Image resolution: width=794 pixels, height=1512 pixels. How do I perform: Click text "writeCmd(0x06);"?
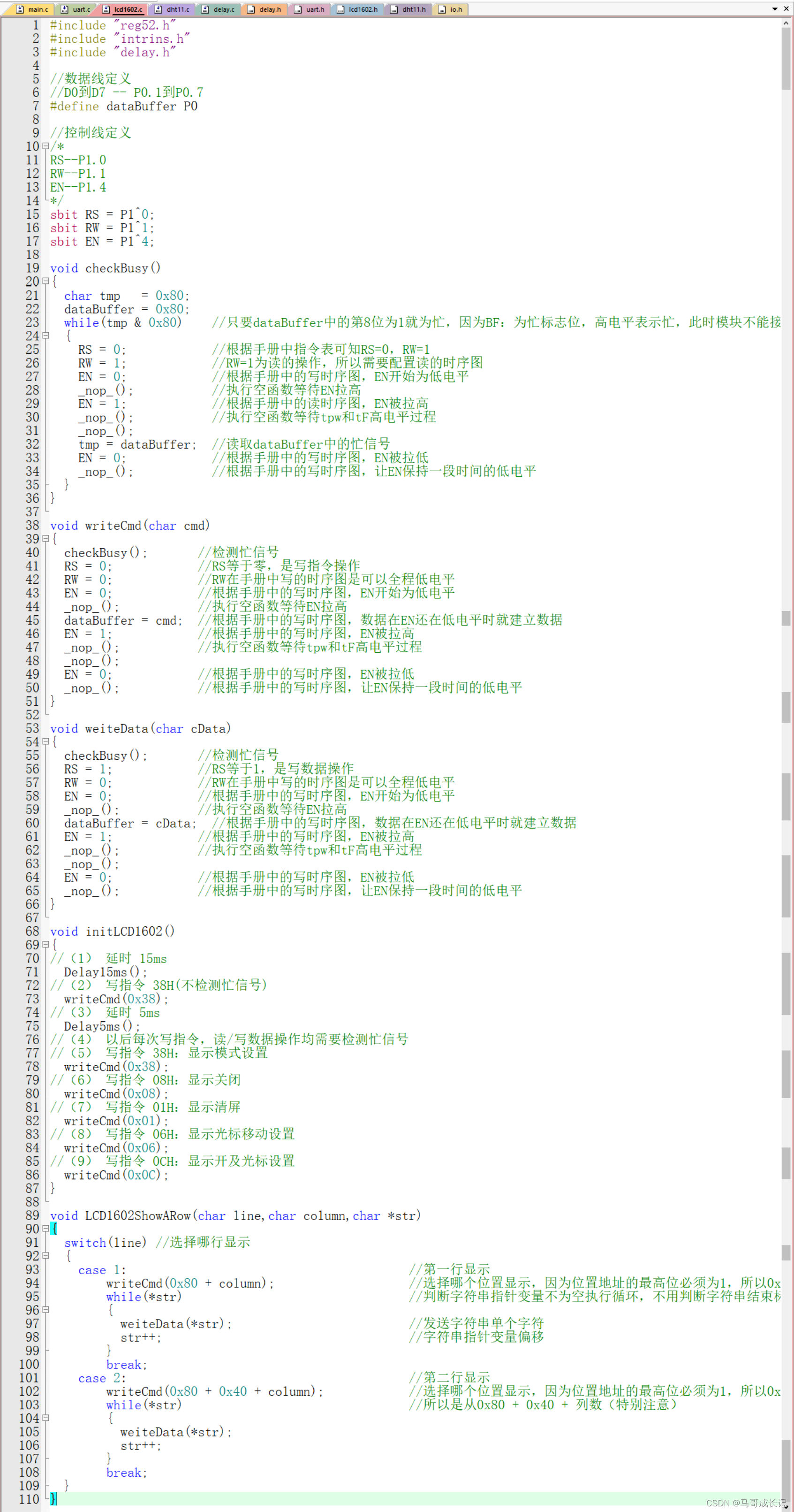[x=116, y=1147]
